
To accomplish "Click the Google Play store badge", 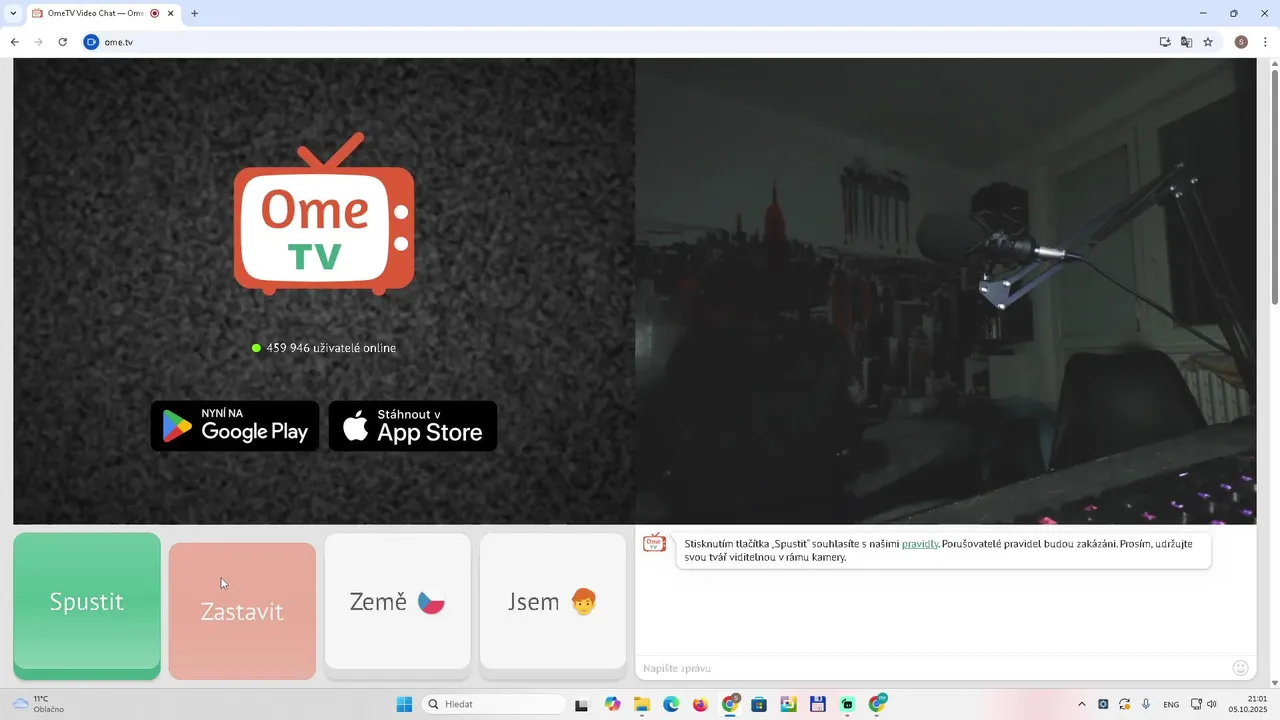I will [235, 426].
